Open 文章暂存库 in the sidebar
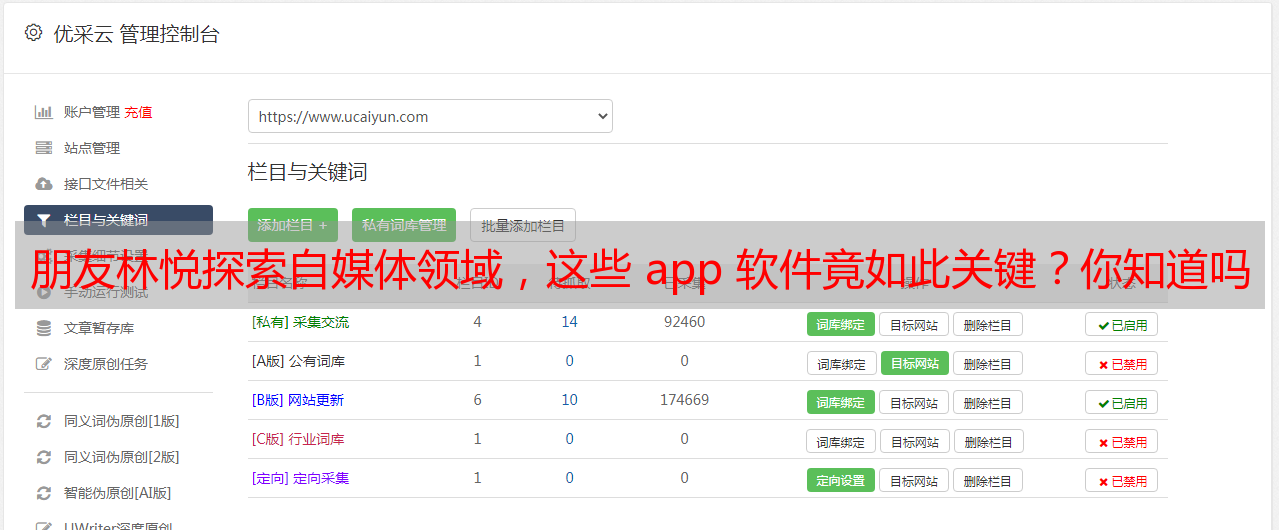This screenshot has width=1279, height=530. (x=99, y=328)
